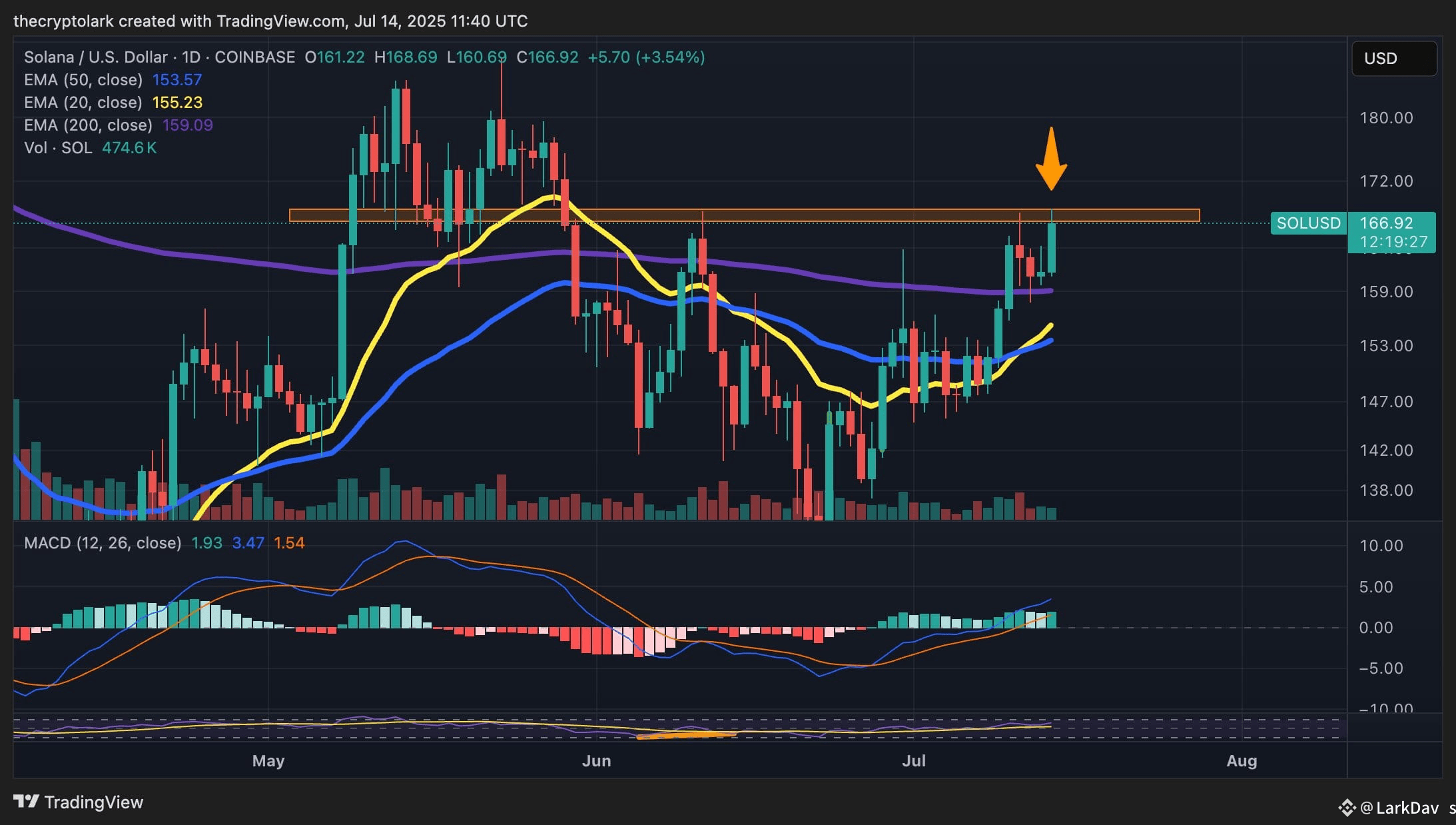This screenshot has height=825, width=1456.
Task: Click the EMA (200, close) indicator legend
Action: tap(88, 125)
